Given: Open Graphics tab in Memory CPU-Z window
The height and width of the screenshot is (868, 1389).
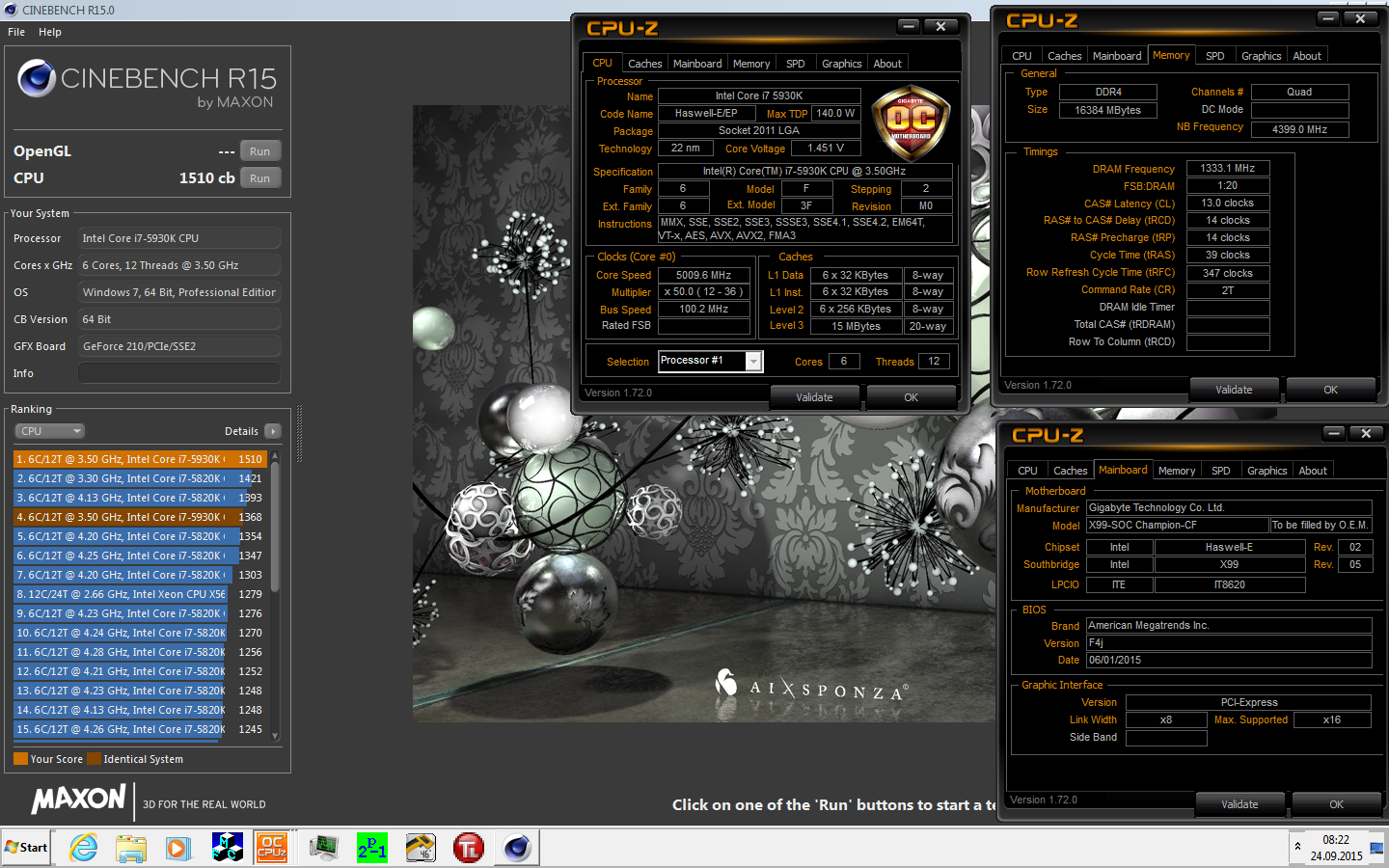Looking at the screenshot, I should (x=1261, y=56).
